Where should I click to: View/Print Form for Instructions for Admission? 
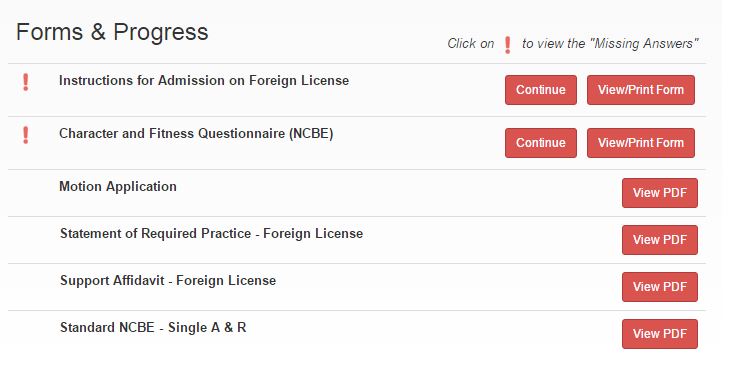pos(641,90)
